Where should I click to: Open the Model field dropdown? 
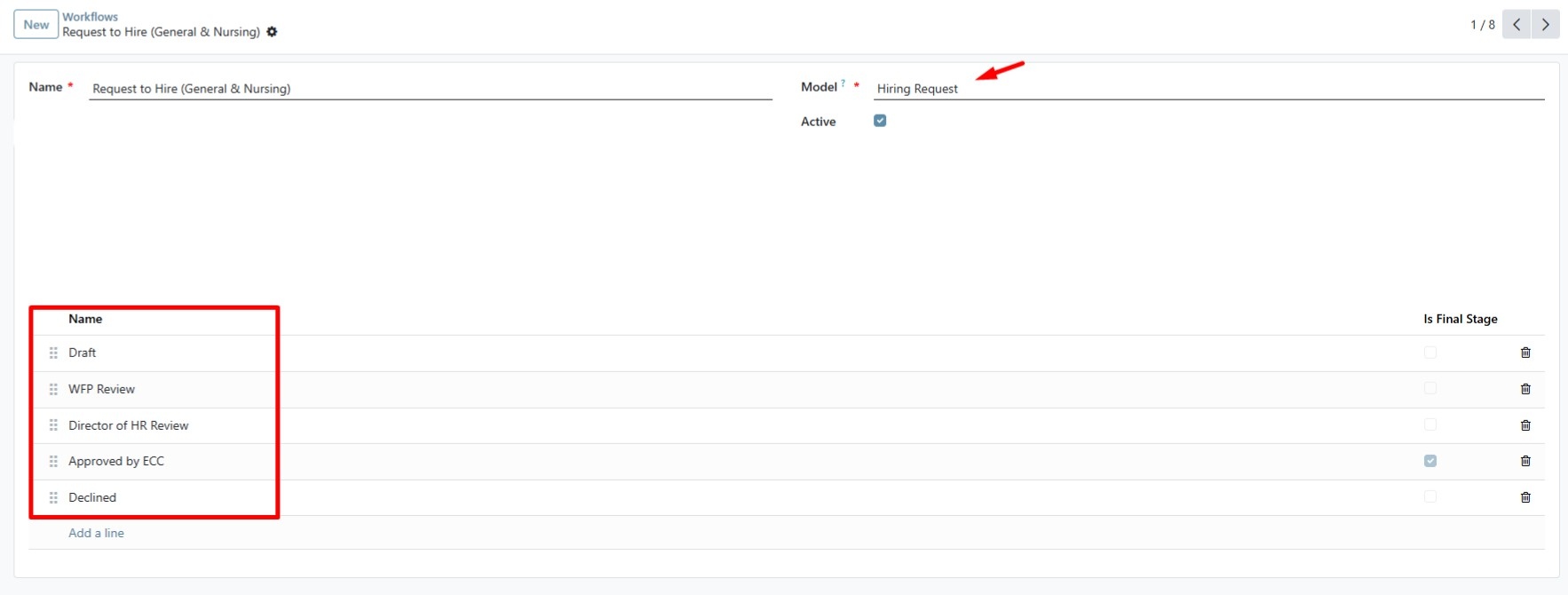(x=1208, y=89)
